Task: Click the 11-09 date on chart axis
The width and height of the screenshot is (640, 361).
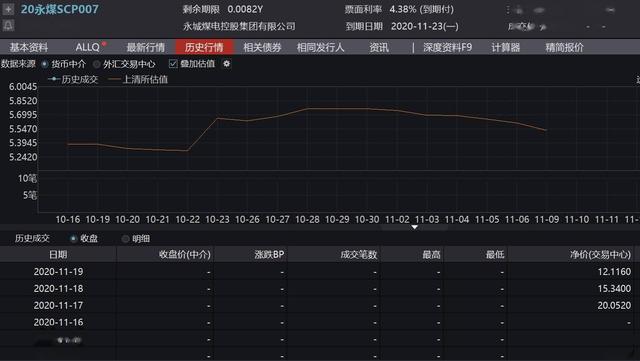Action: tap(547, 219)
